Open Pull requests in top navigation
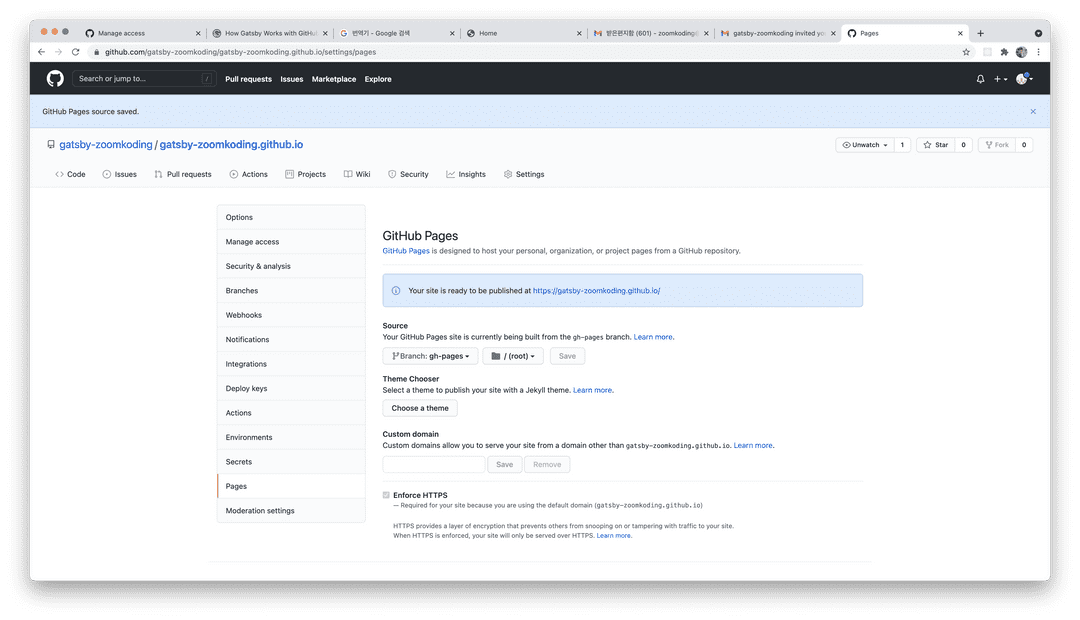 [x=248, y=79]
